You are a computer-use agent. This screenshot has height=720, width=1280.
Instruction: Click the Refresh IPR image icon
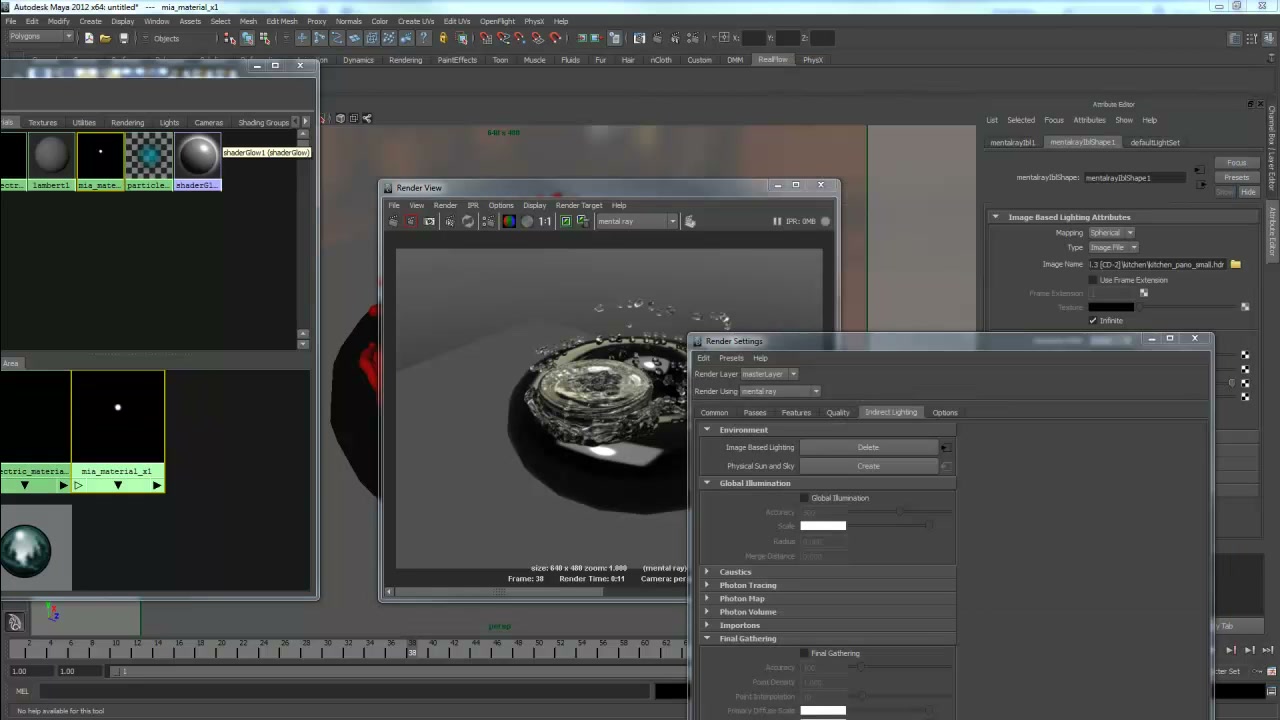(x=467, y=221)
